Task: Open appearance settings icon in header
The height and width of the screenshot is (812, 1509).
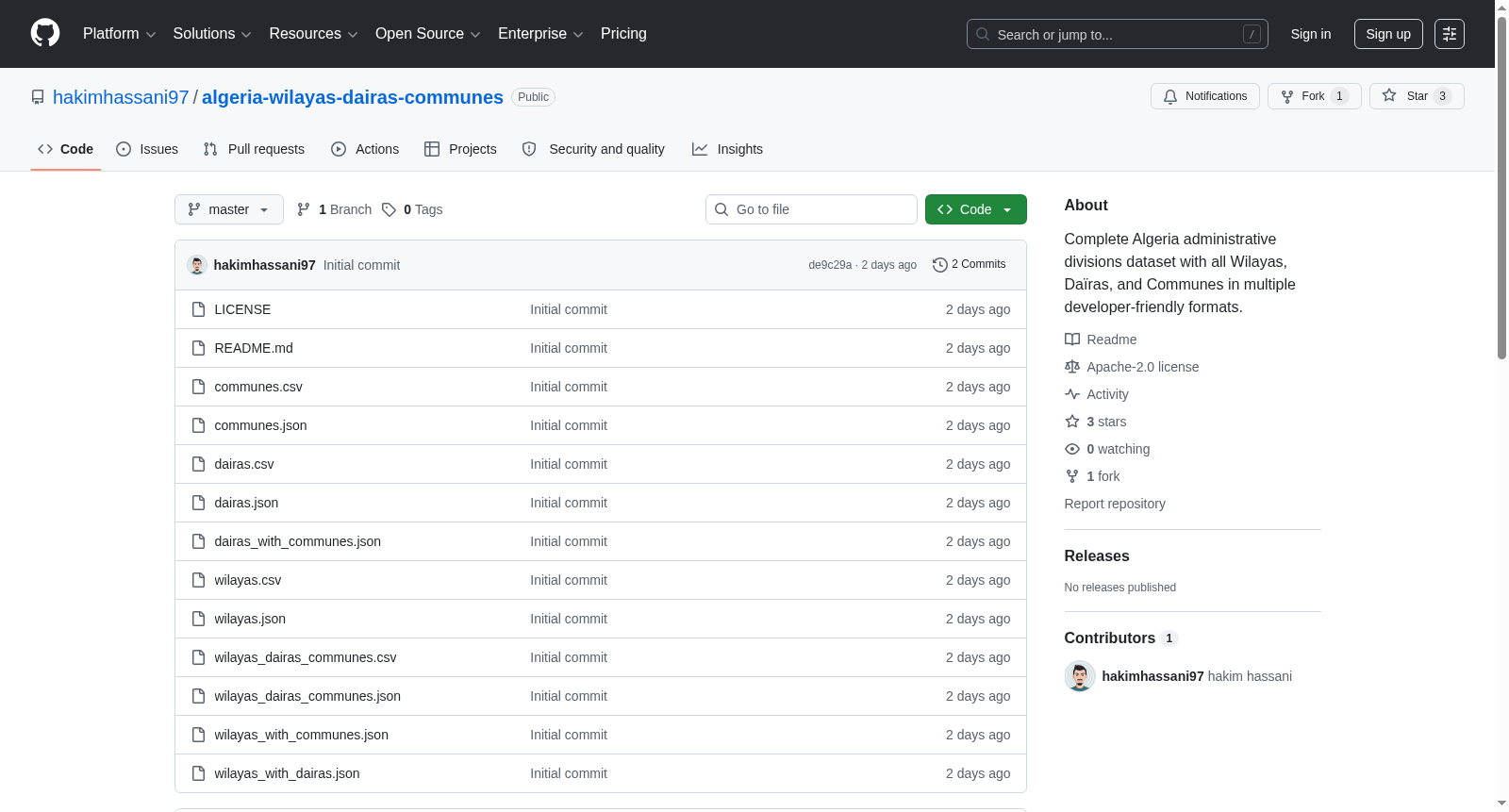Action: point(1450,34)
